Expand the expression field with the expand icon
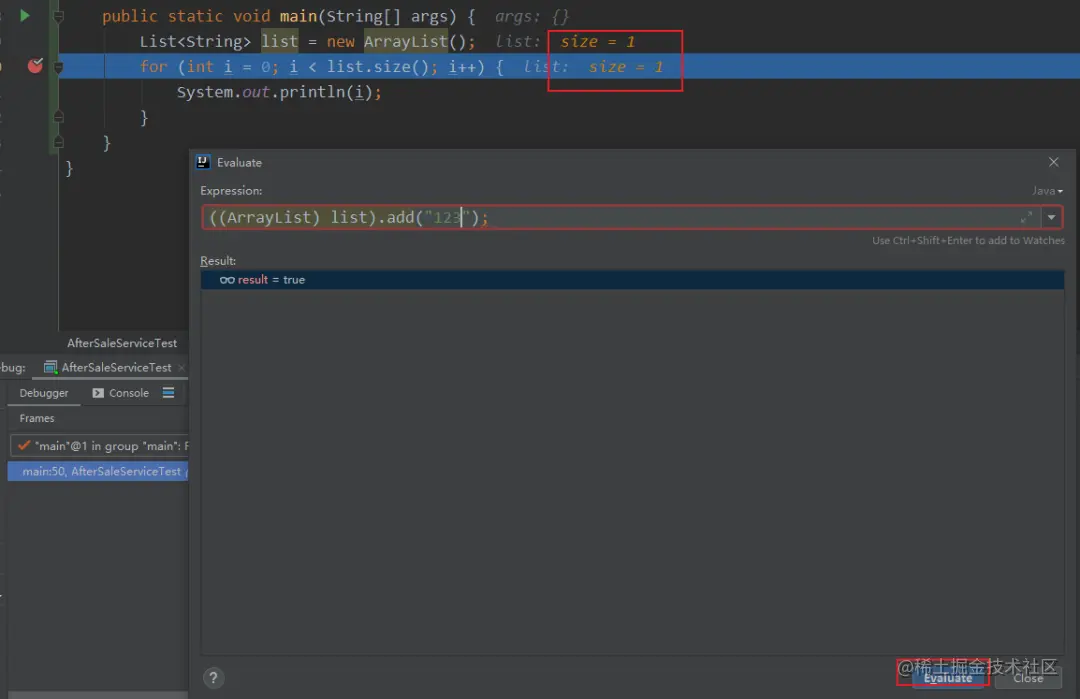The image size is (1080, 699). point(1026,218)
